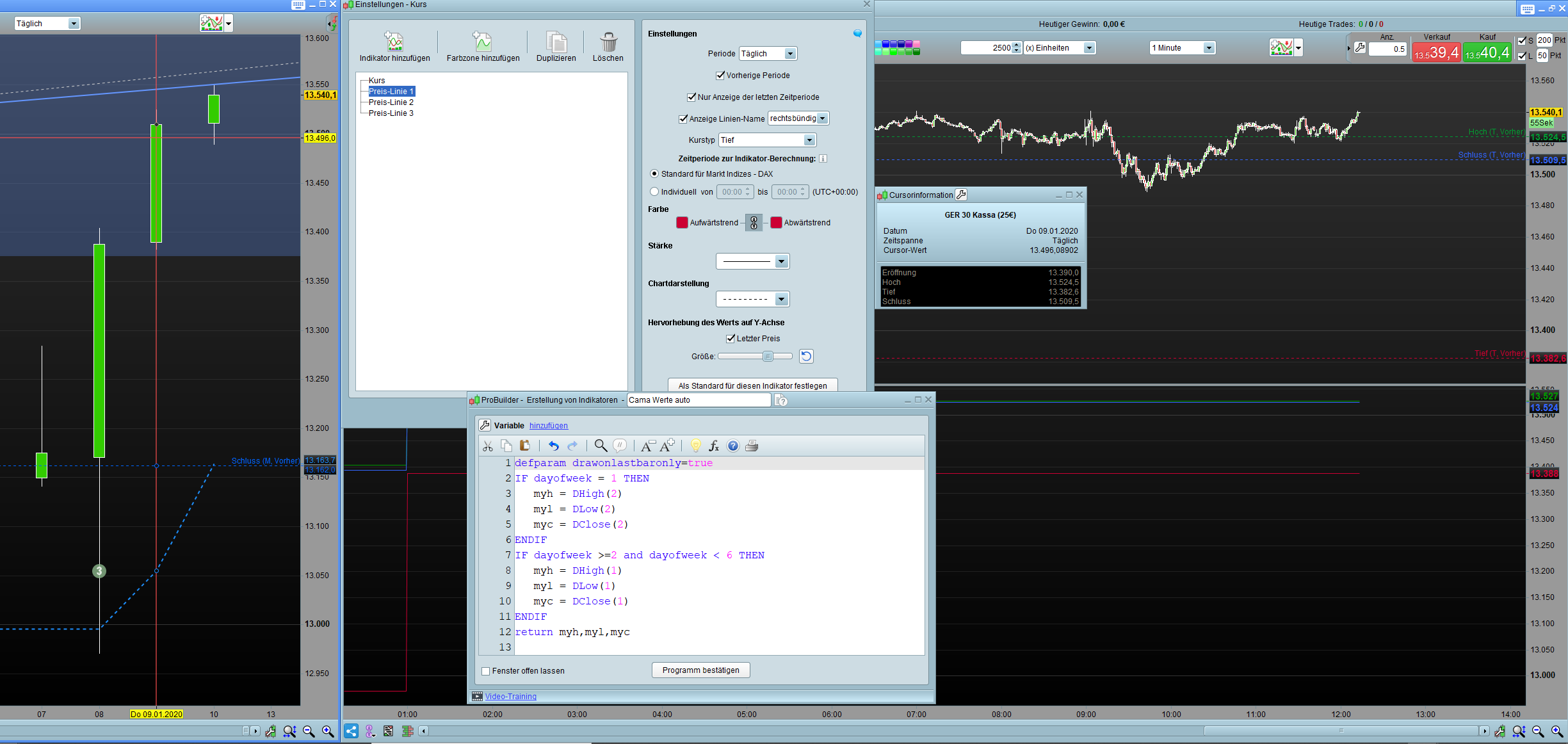Toggle the Vorherige Periode checkbox
Image resolution: width=1568 pixels, height=744 pixels.
(x=720, y=76)
